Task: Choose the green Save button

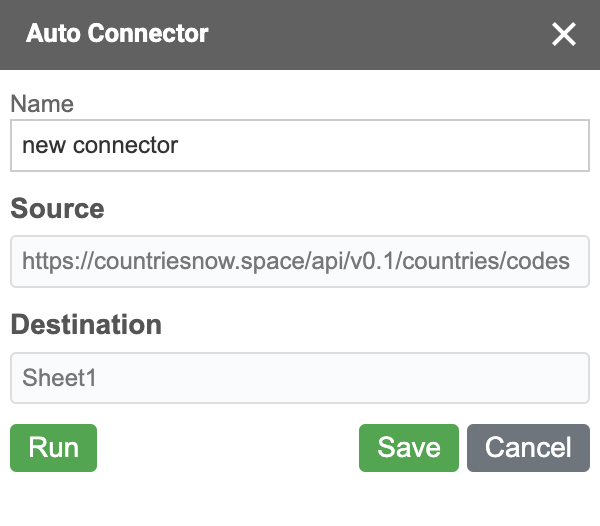Action: pos(409,448)
